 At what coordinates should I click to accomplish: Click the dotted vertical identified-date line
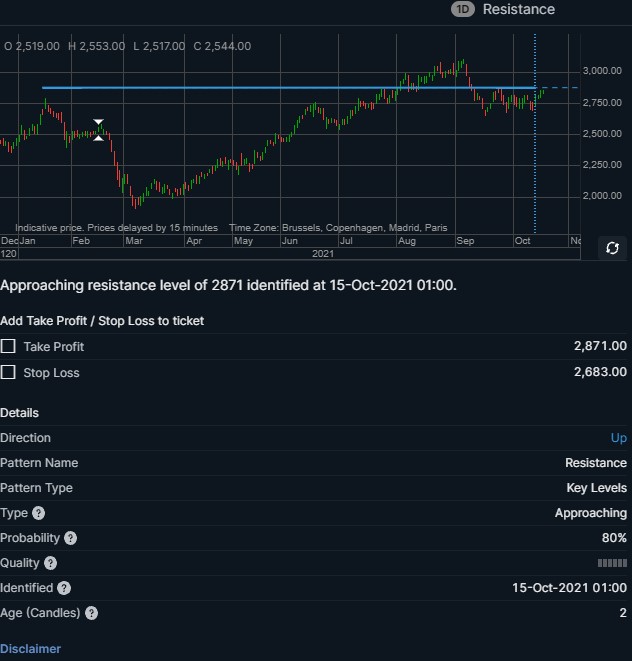pyautogui.click(x=535, y=134)
